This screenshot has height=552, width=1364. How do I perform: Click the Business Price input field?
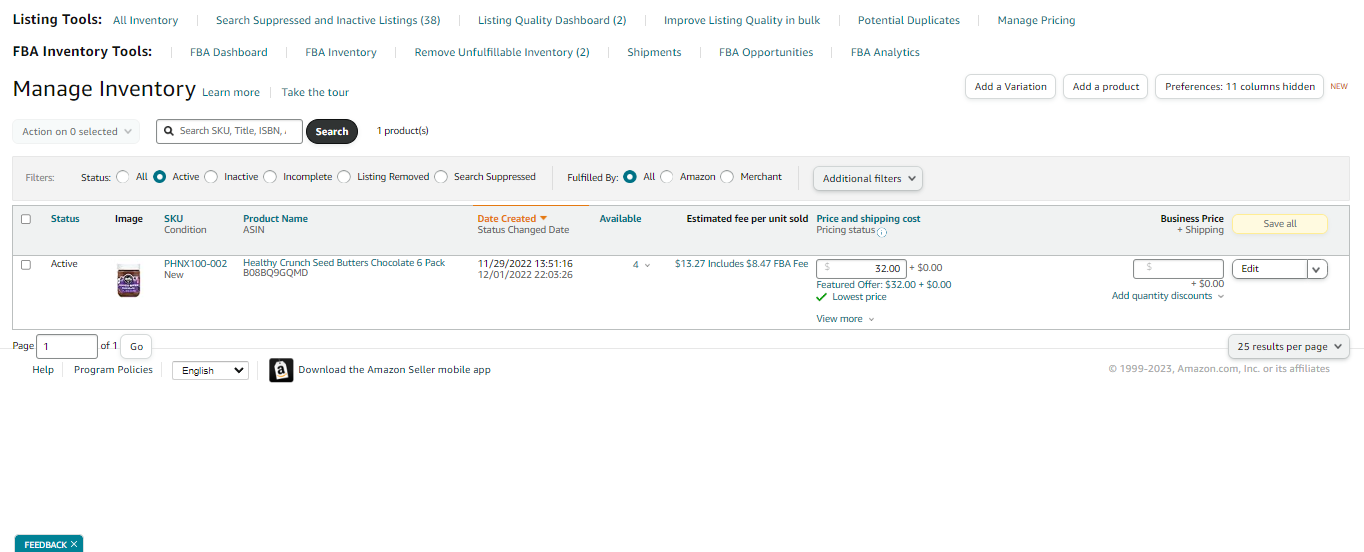point(1178,268)
